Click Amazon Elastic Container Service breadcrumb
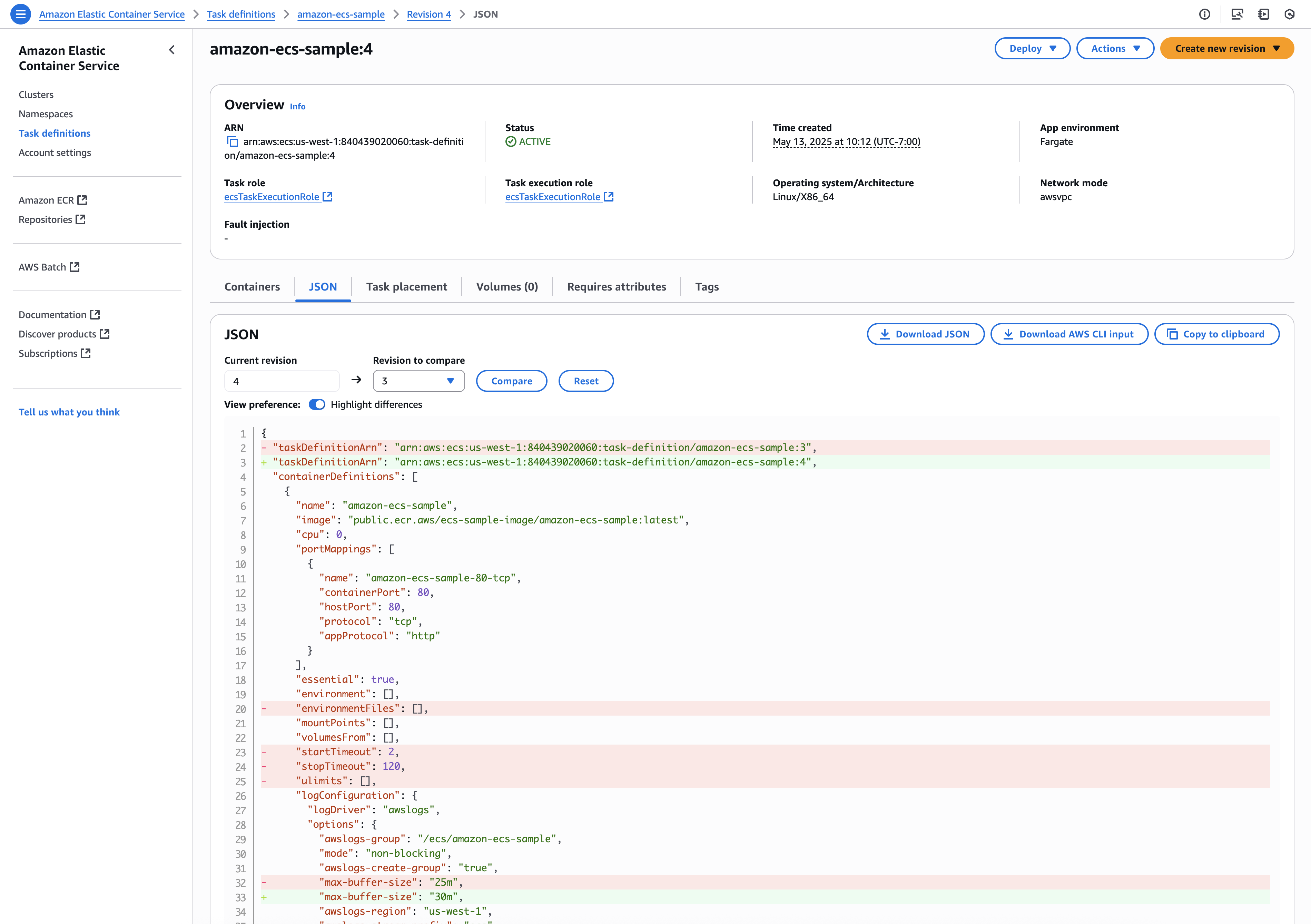 [x=112, y=14]
